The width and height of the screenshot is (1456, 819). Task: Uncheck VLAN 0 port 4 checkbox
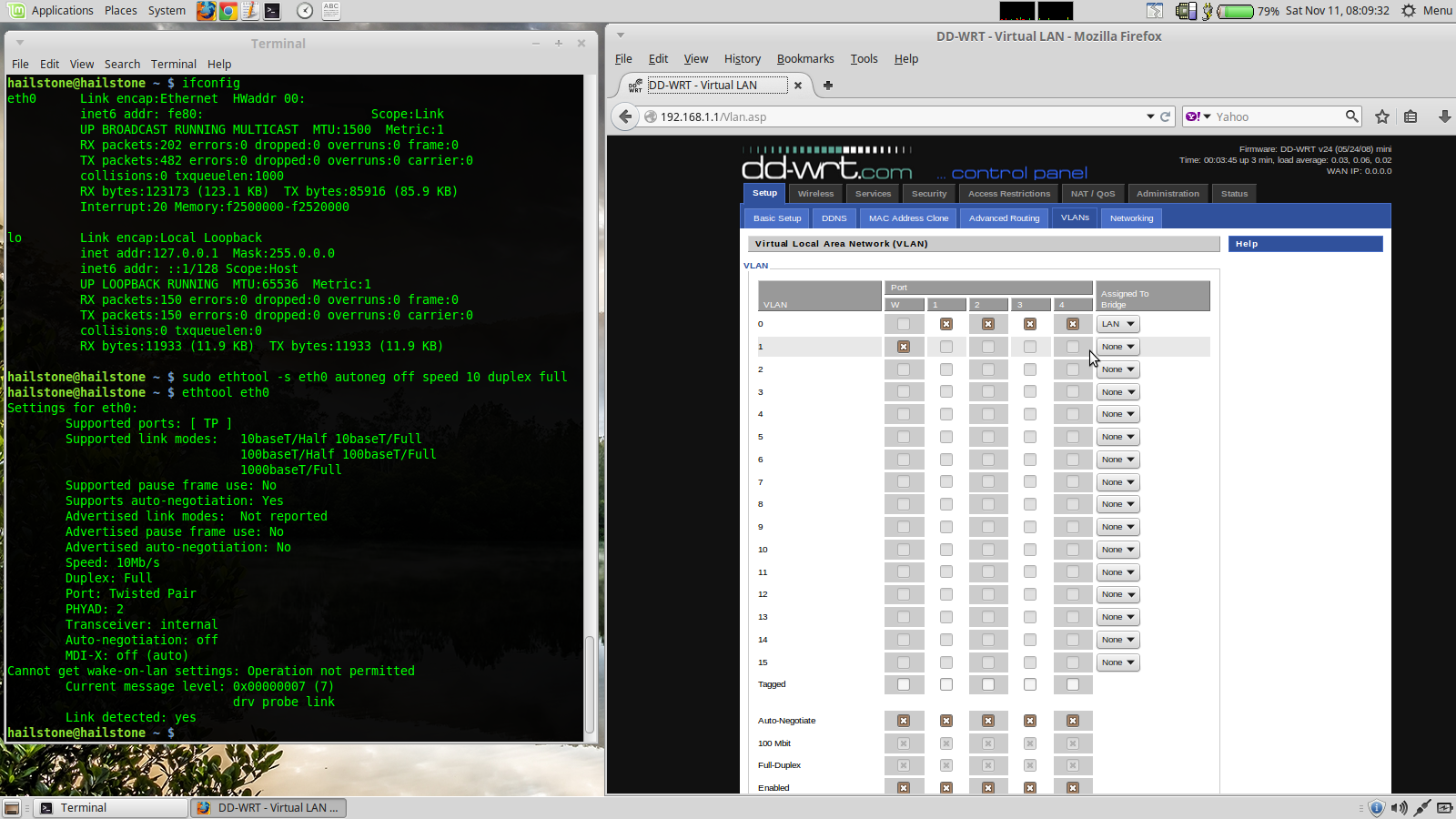(1073, 324)
